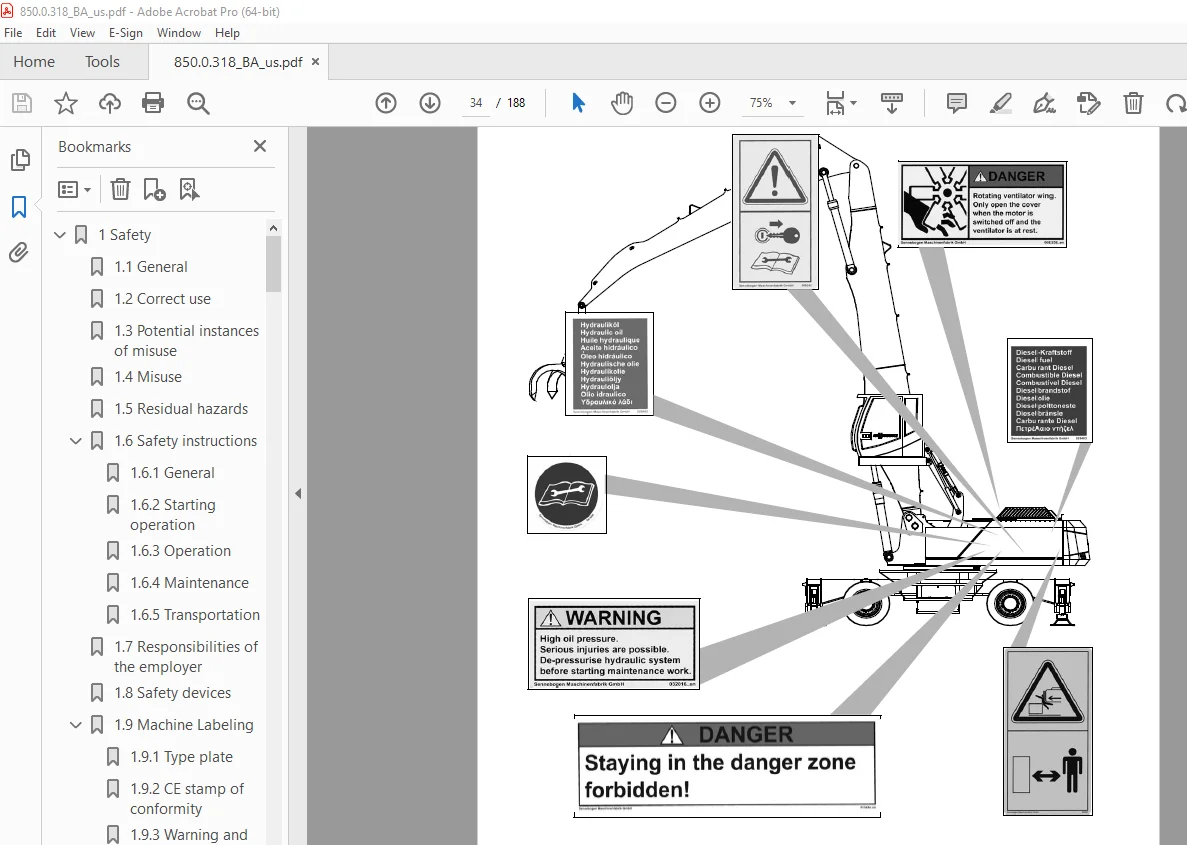Open bookmarks options dropdown
The image size is (1187, 845).
tap(75, 189)
